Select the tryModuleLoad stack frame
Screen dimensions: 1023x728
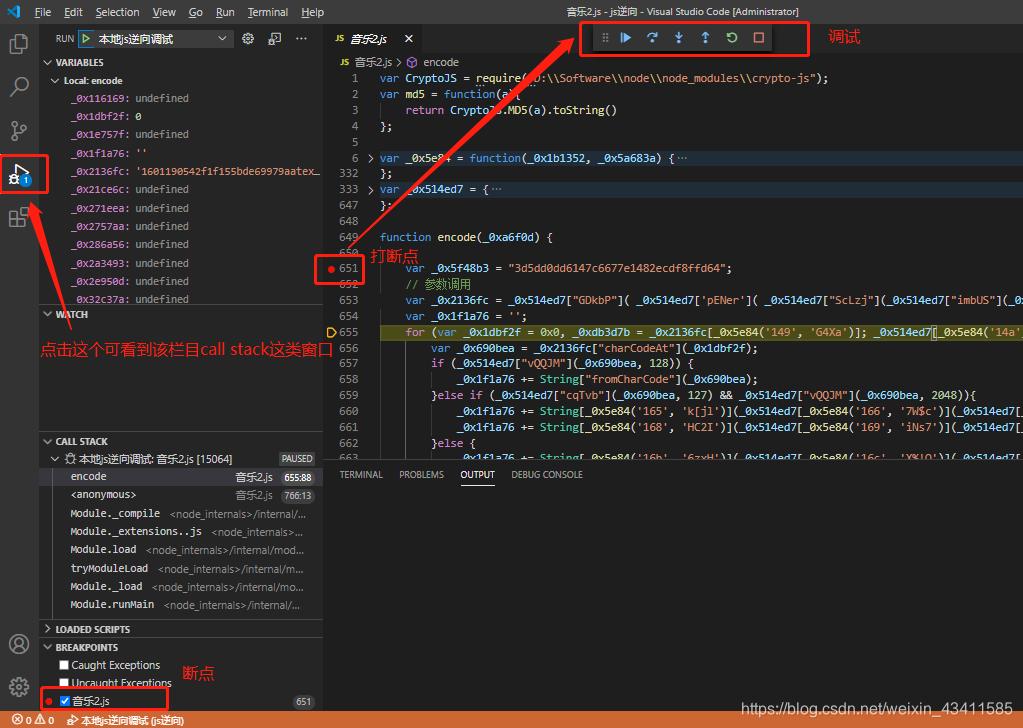181,569
